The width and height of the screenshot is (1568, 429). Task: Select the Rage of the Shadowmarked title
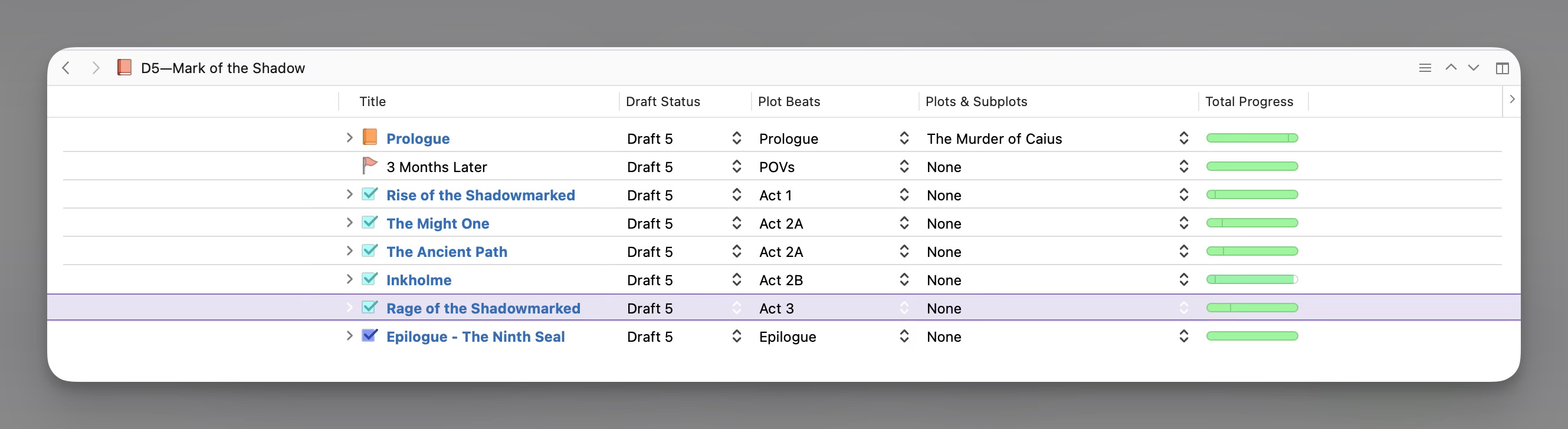(x=483, y=308)
